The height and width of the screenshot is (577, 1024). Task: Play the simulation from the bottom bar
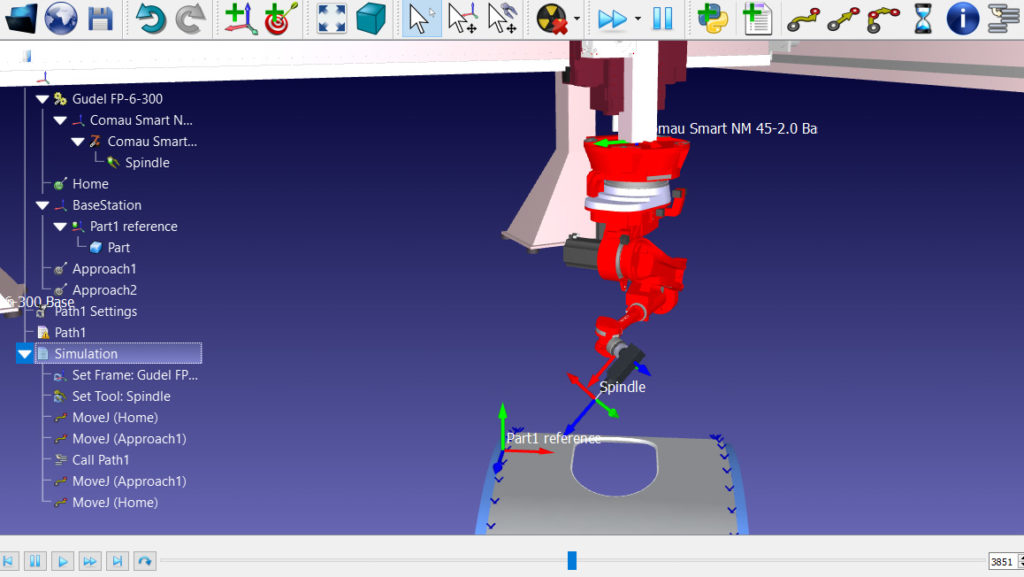tap(61, 561)
